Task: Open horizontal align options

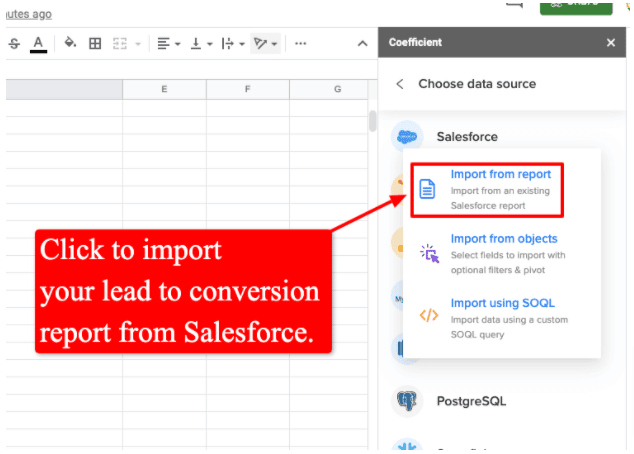Action: pos(168,43)
